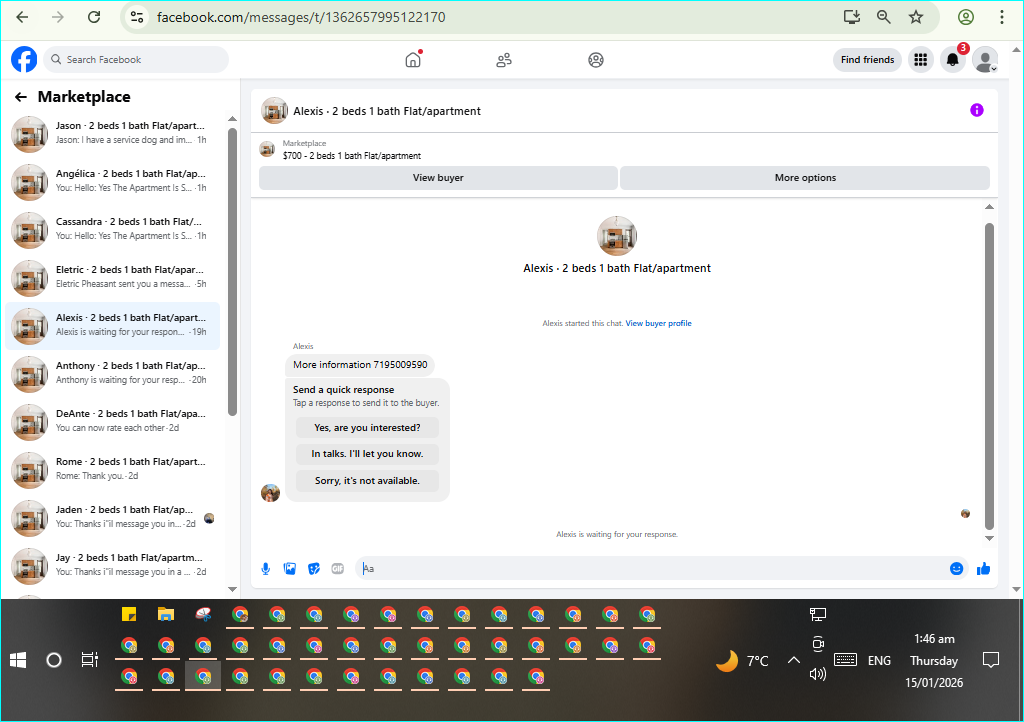This screenshot has width=1024, height=722.
Task: Click the conversation list scrollbar
Action: (x=232, y=272)
